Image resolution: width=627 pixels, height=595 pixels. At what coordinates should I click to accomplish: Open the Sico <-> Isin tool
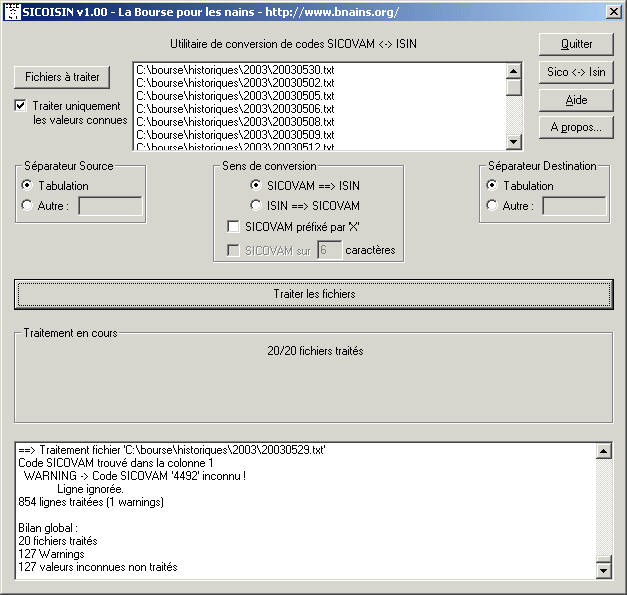(576, 72)
